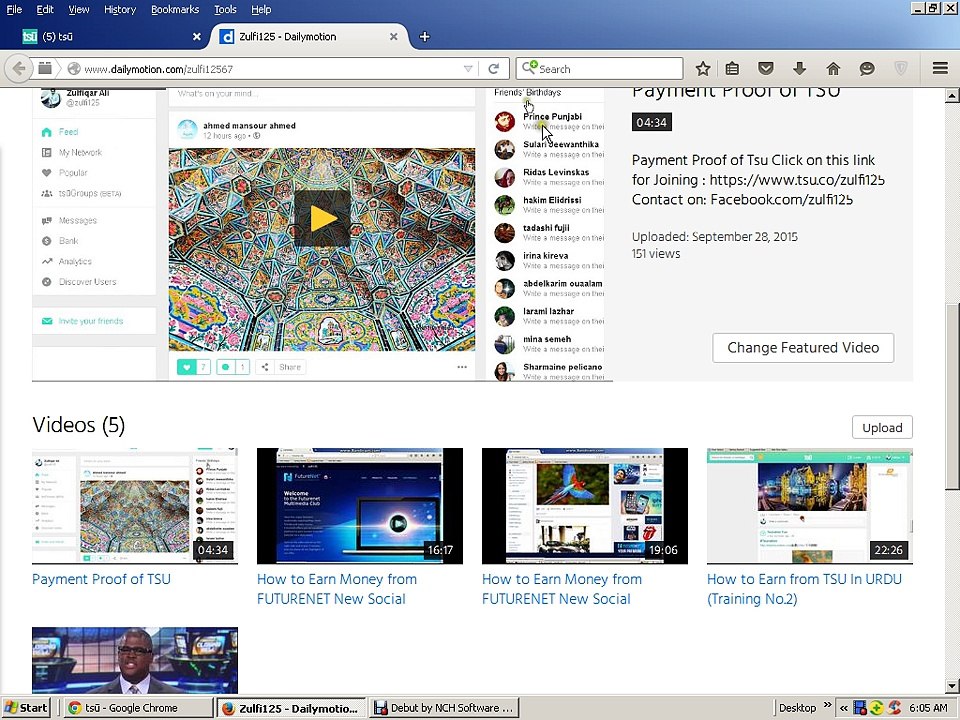Image resolution: width=960 pixels, height=720 pixels.
Task: Play the featured video
Action: click(x=323, y=219)
